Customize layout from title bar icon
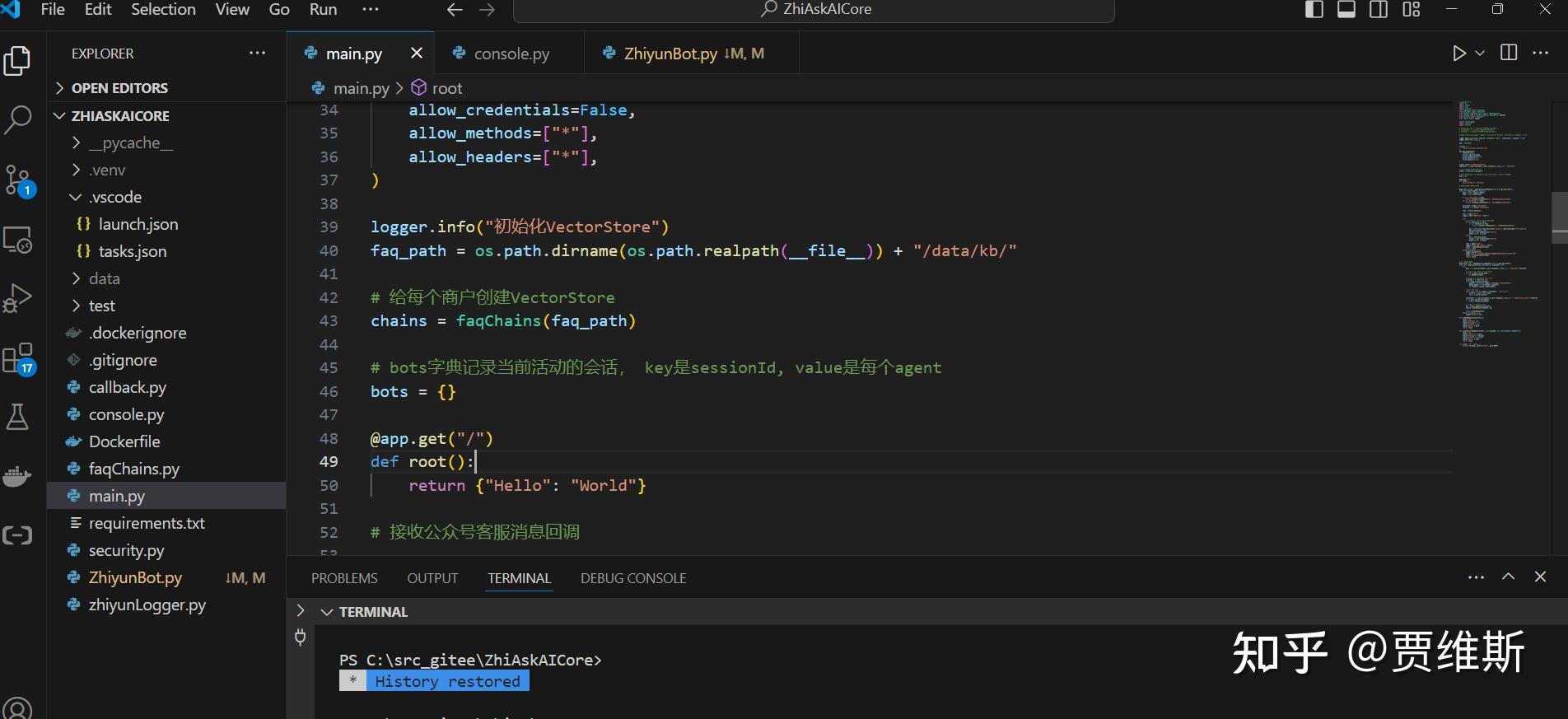The height and width of the screenshot is (719, 1568). (x=1412, y=9)
